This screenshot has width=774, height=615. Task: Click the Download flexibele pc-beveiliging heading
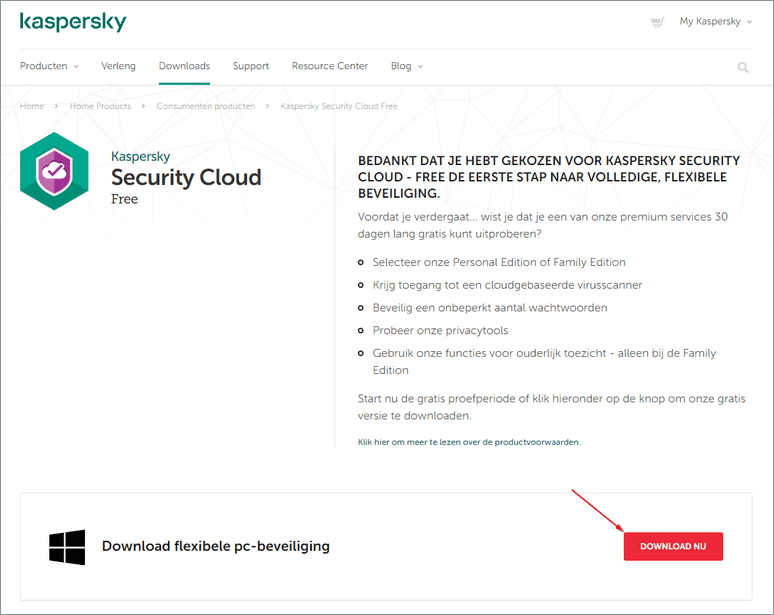(x=215, y=547)
